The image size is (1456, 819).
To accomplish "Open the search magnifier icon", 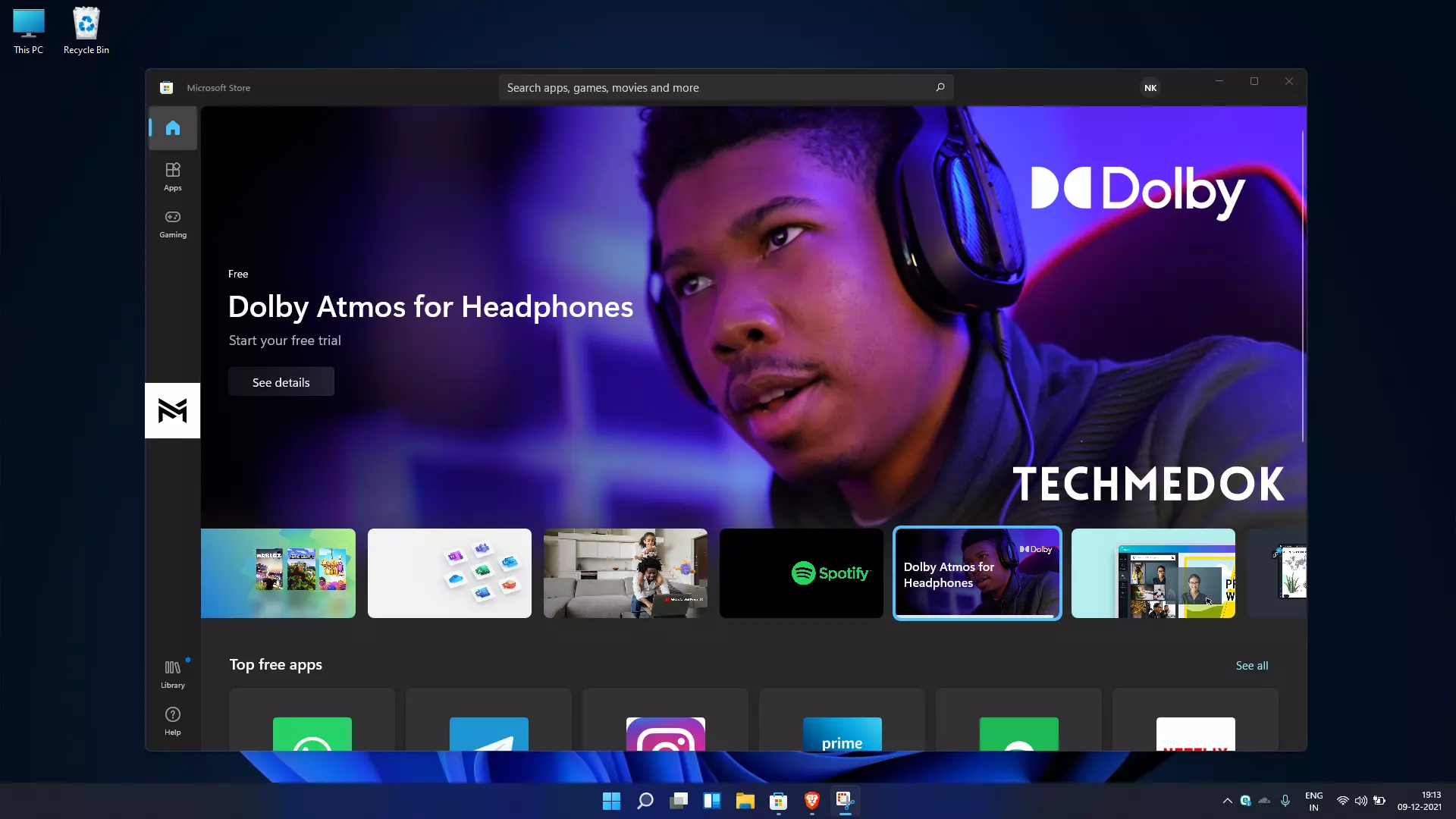I will coord(940,87).
